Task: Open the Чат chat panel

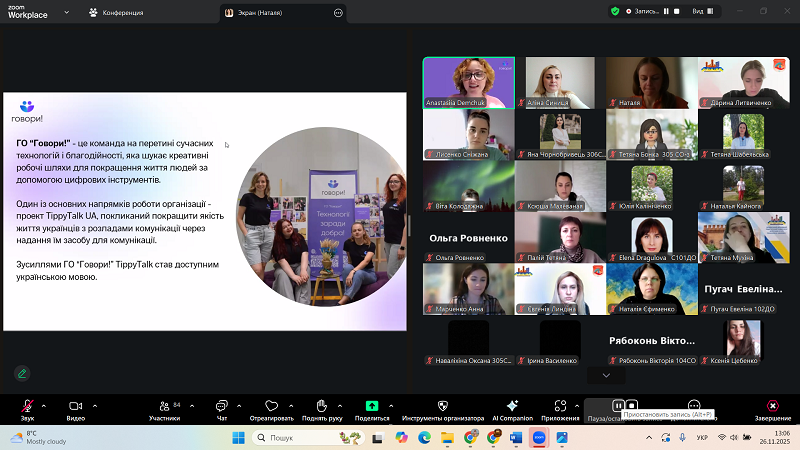Action: tap(221, 406)
